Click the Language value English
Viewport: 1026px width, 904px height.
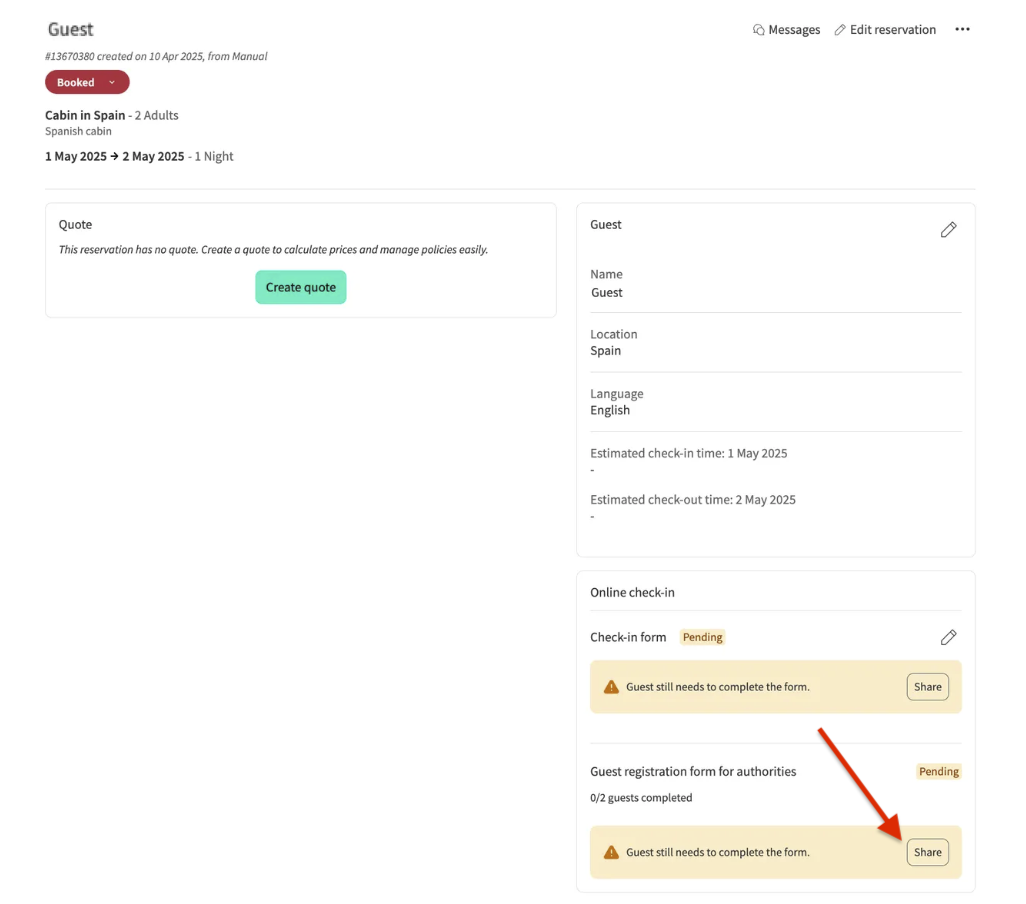(x=610, y=410)
